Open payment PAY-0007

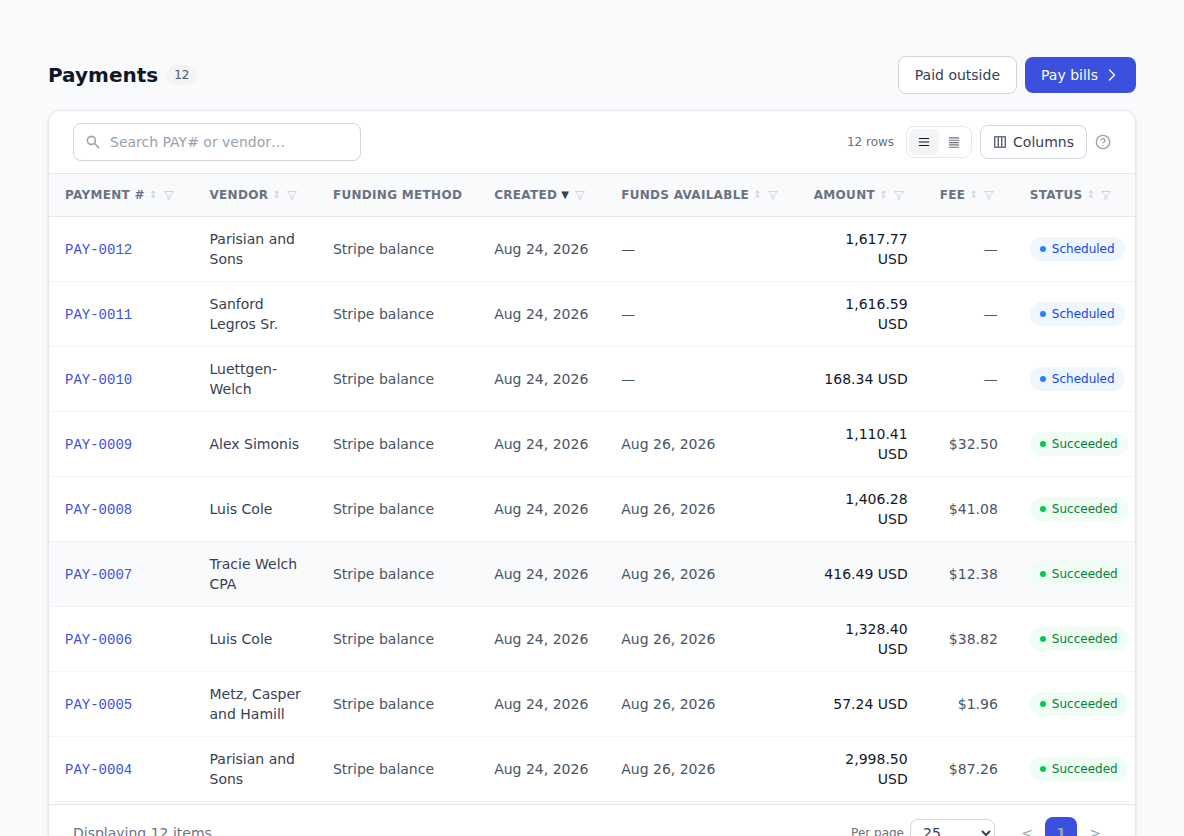coord(98,574)
